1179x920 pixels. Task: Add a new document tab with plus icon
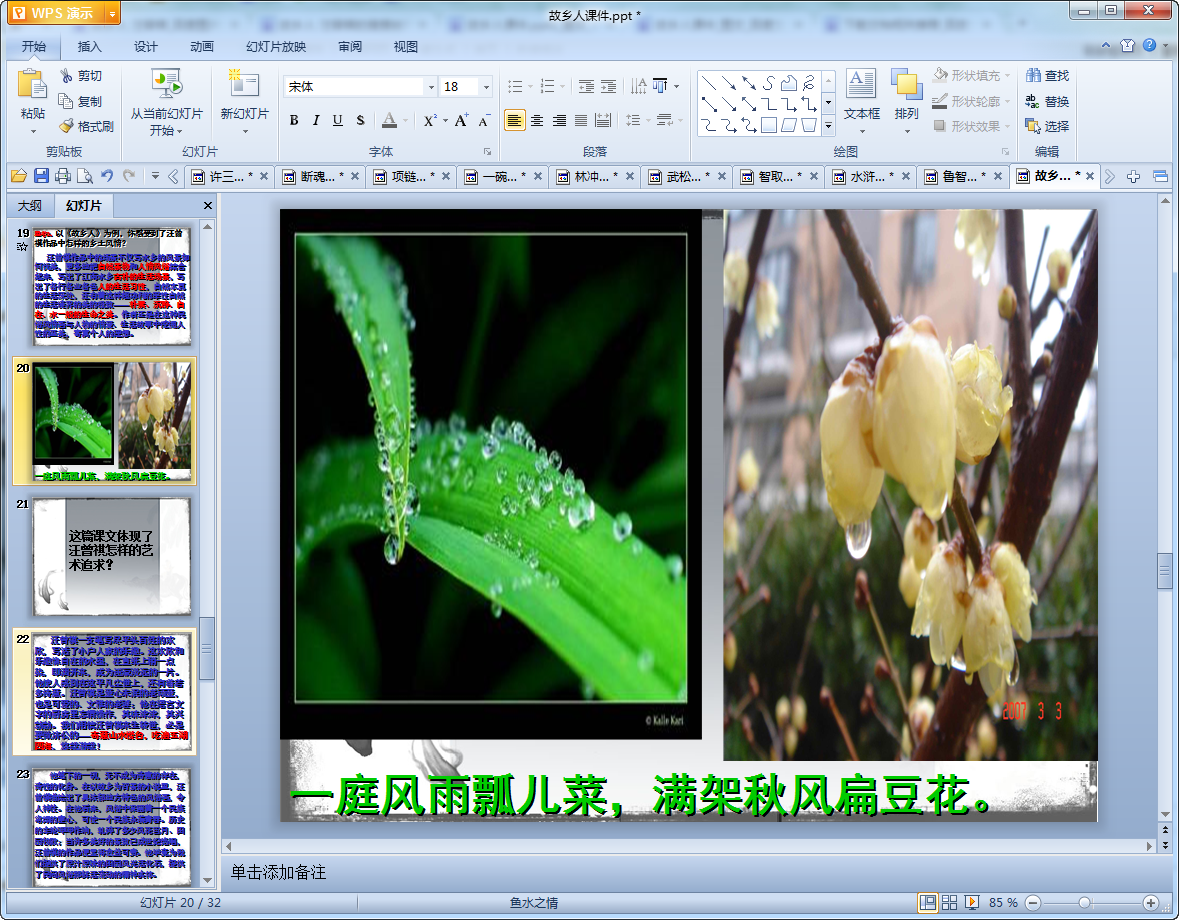pyautogui.click(x=1133, y=177)
